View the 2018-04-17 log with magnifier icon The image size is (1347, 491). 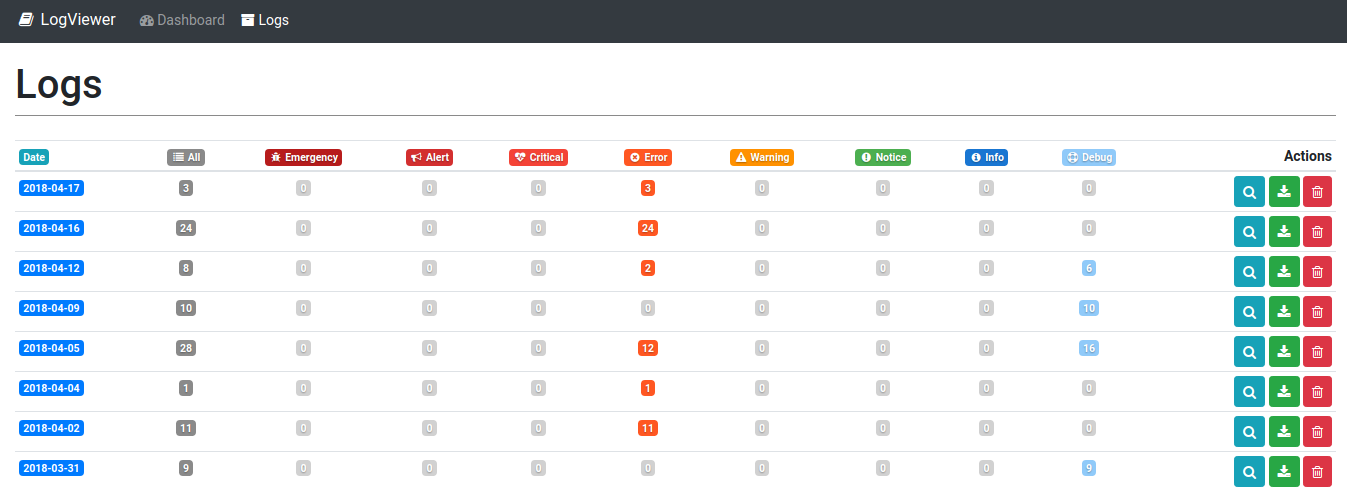1249,192
